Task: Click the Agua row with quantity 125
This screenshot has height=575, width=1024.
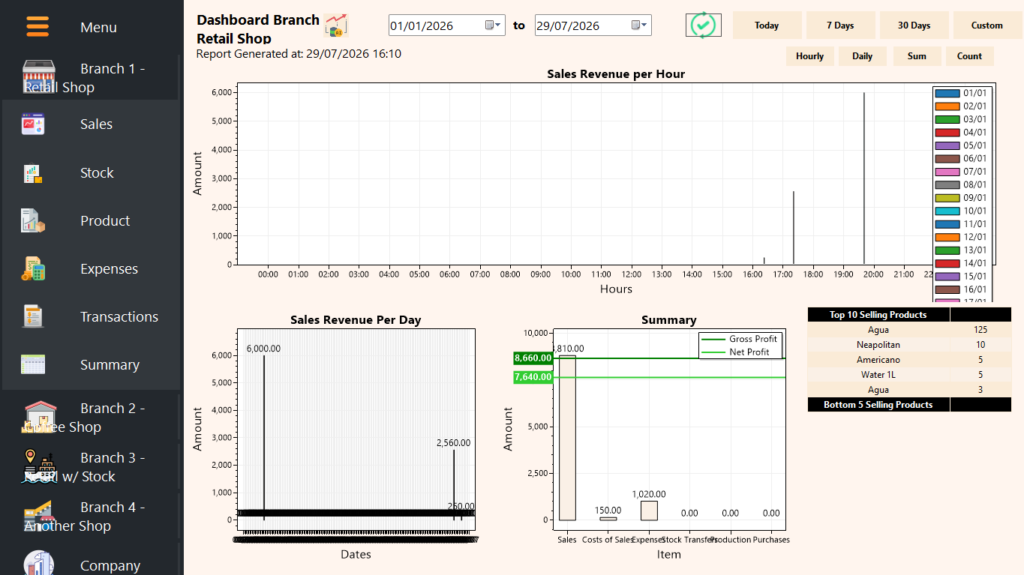Action: tap(909, 330)
